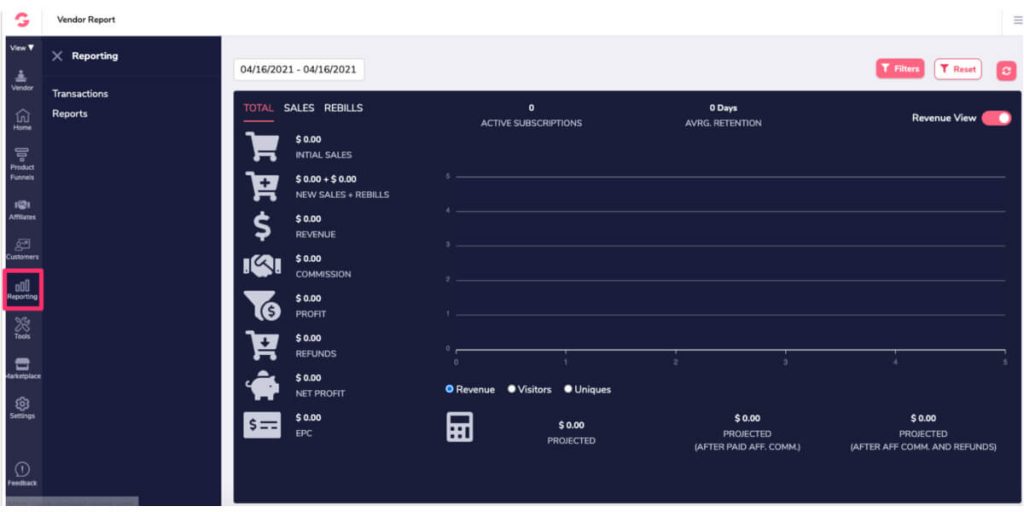Screen dimensions: 1024x512
Task: Click the pink refresh icon button
Action: (1006, 71)
